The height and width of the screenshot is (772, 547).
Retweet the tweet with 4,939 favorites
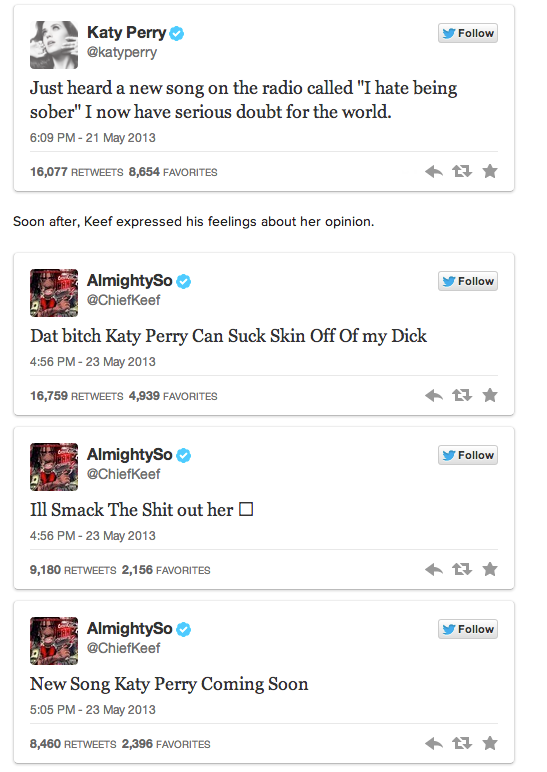click(x=462, y=395)
